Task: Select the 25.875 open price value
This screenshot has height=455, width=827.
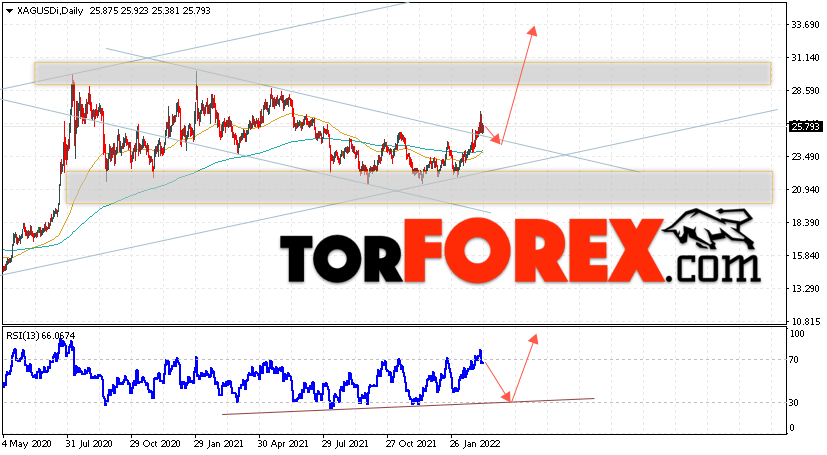Action: point(103,11)
